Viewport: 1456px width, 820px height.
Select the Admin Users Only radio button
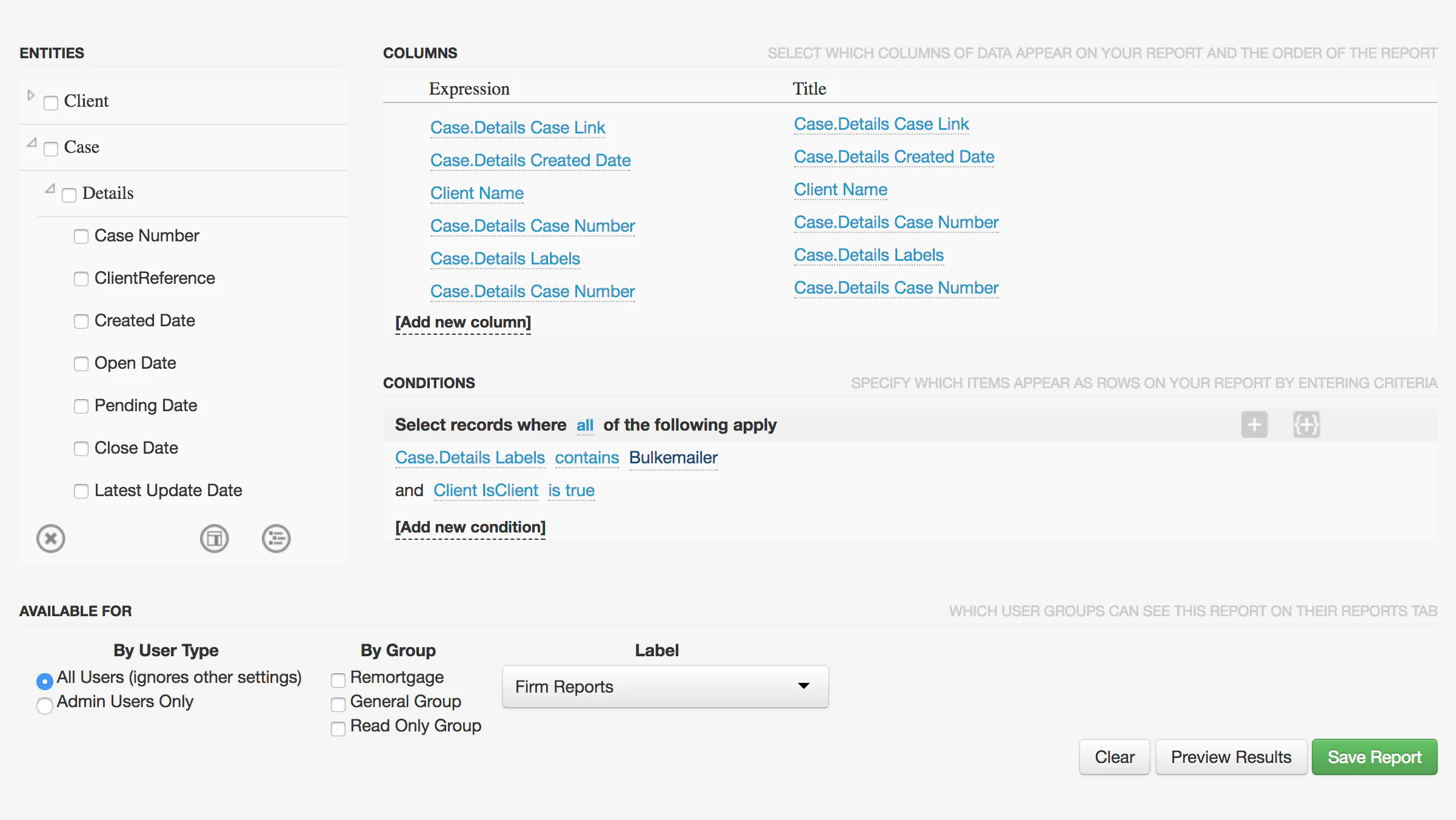(x=44, y=705)
